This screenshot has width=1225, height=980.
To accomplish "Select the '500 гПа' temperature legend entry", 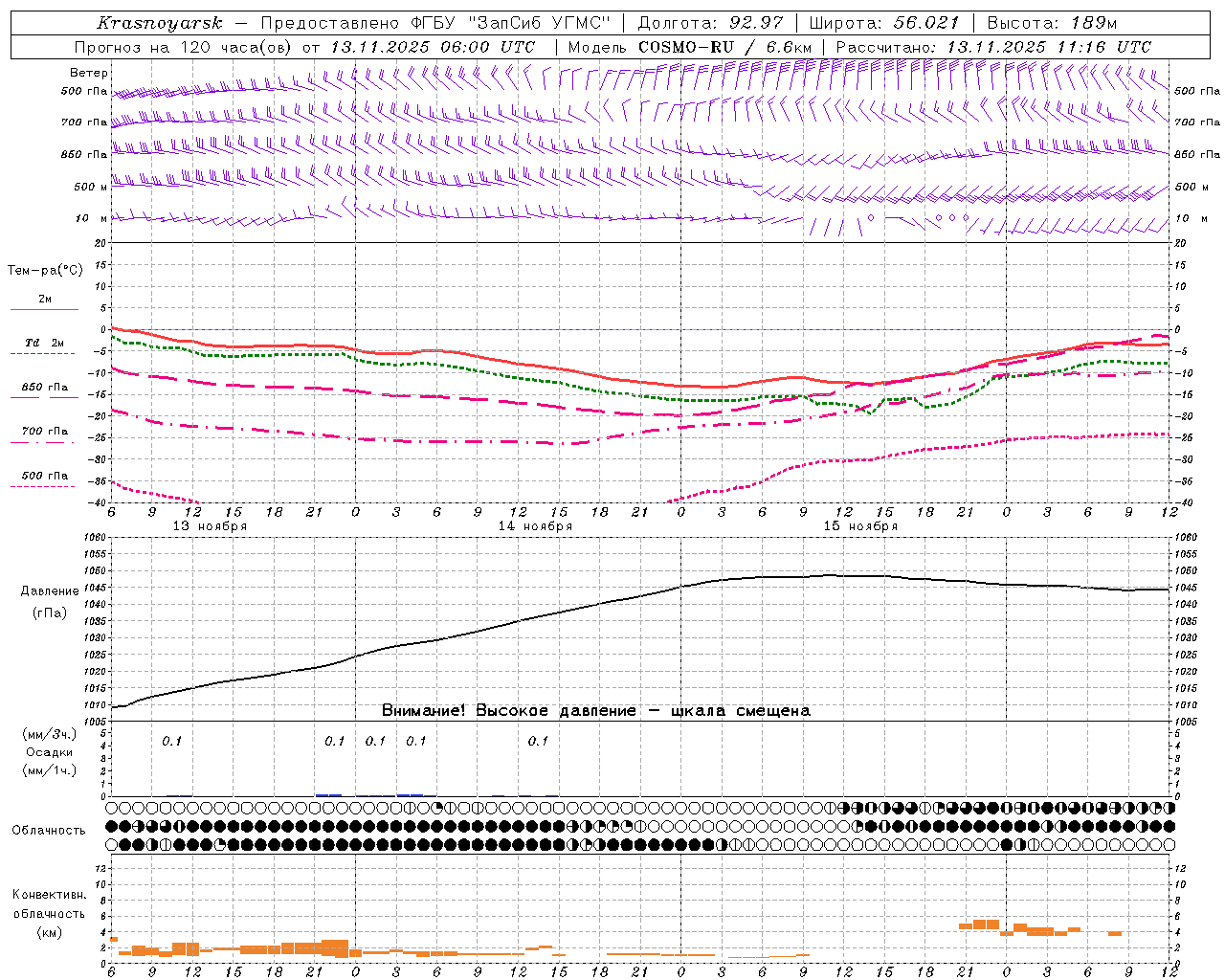I will 45,476.
